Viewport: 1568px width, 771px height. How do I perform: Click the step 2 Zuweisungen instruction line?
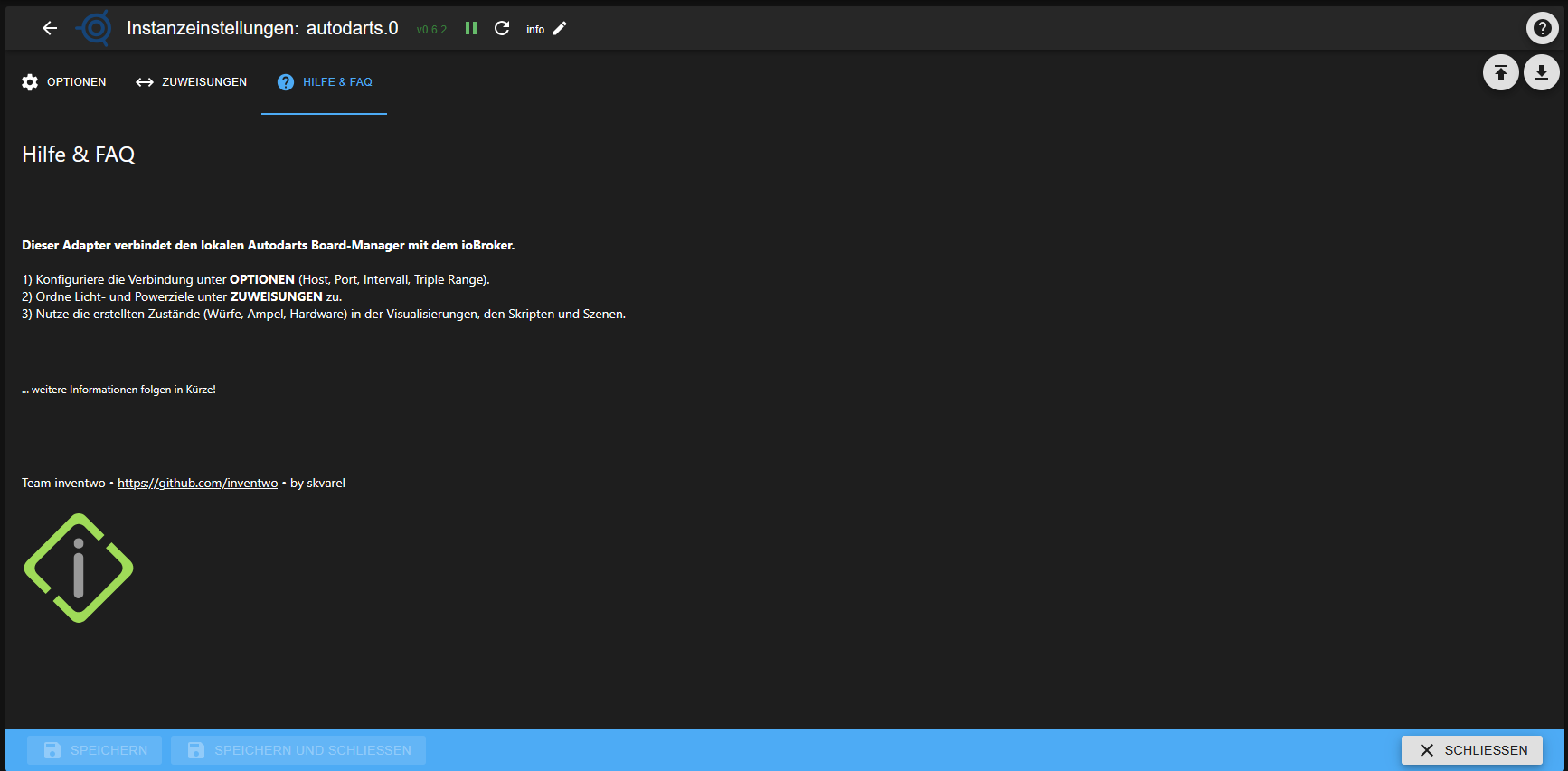(182, 297)
